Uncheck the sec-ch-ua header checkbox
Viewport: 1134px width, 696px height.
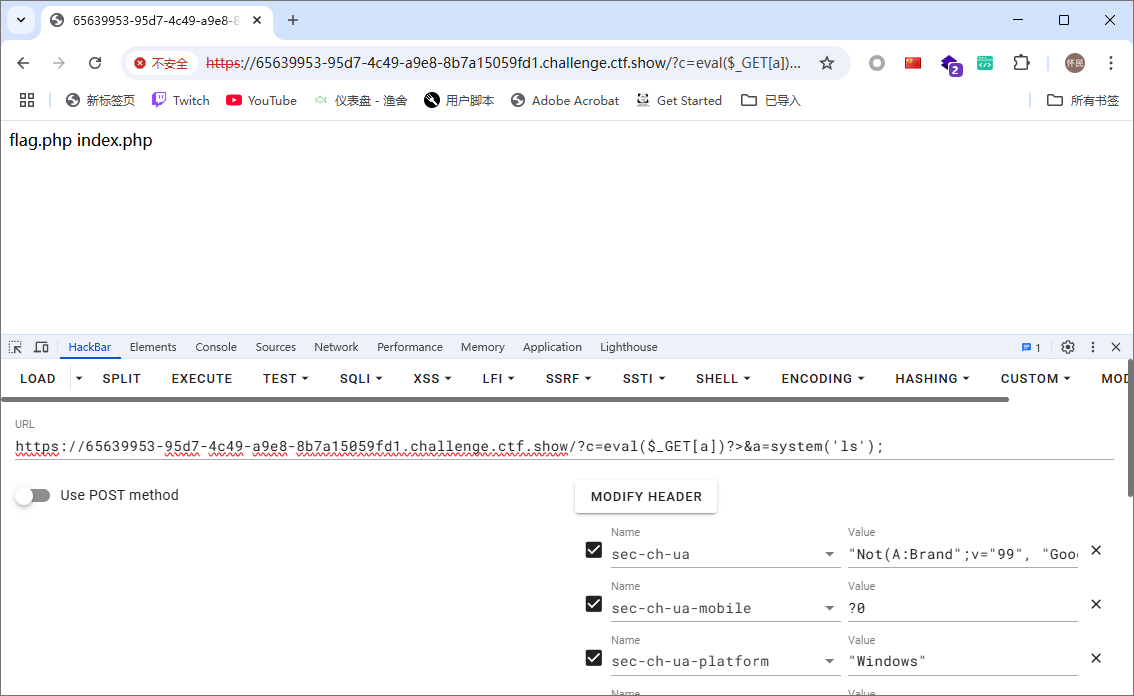594,550
